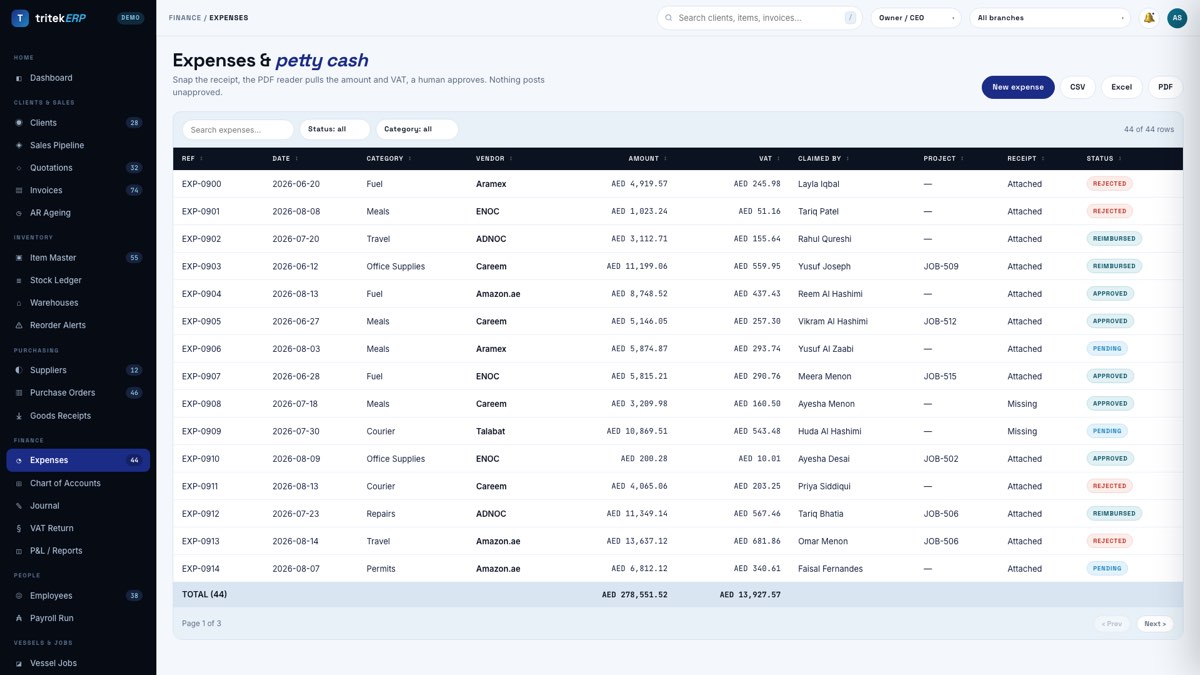Open the Dashboard sidebar icon

click(x=19, y=78)
